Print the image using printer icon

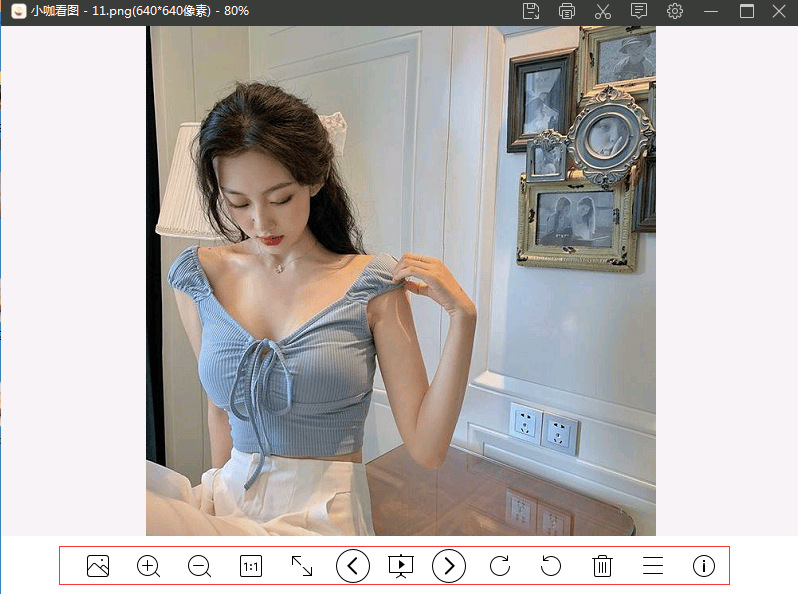coord(567,11)
